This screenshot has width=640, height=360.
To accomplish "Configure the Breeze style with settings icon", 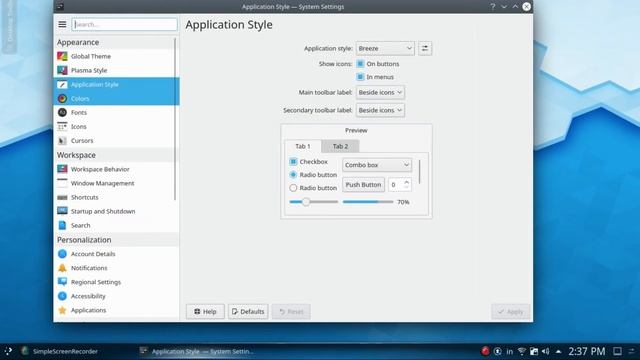I will pos(425,48).
